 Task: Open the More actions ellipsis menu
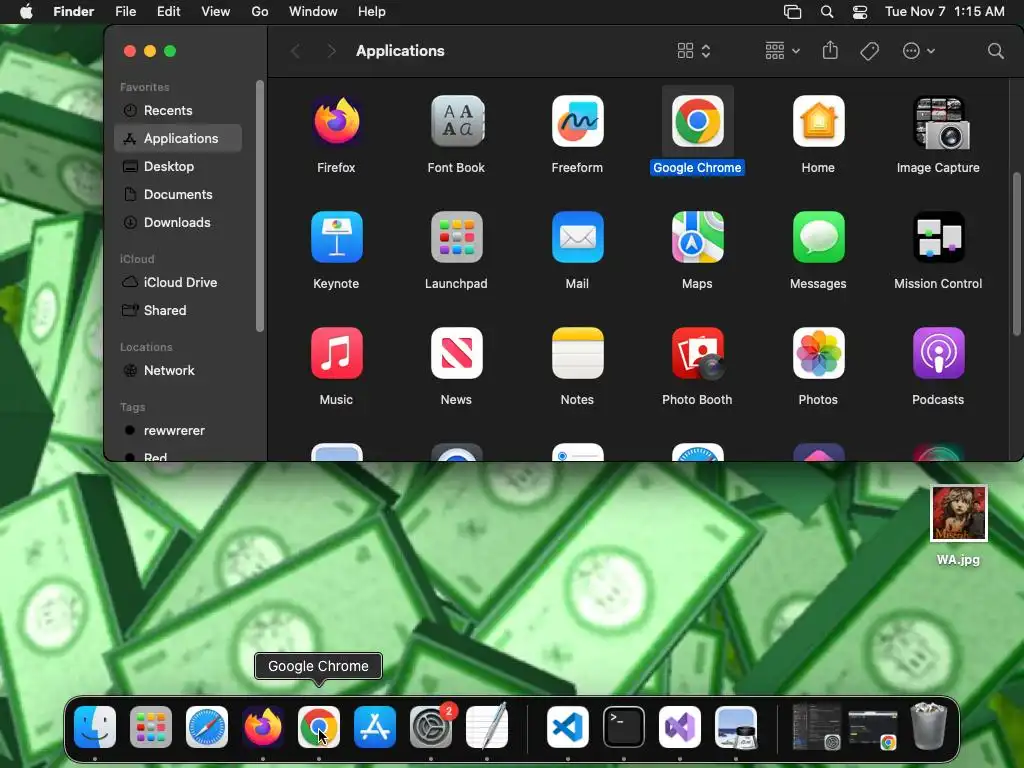[x=918, y=51]
